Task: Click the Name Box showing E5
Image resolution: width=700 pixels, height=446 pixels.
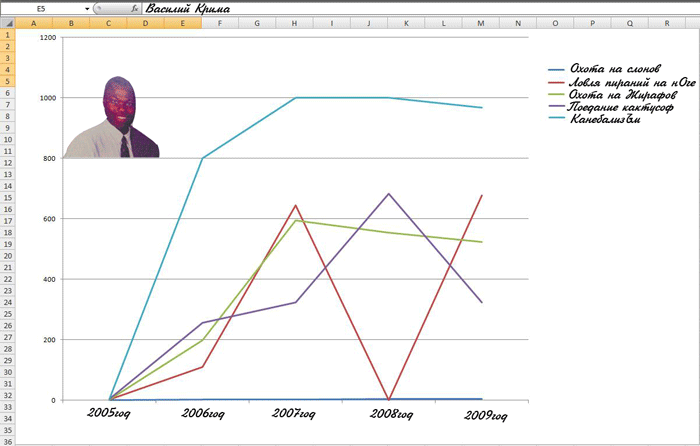Action: tap(42, 8)
